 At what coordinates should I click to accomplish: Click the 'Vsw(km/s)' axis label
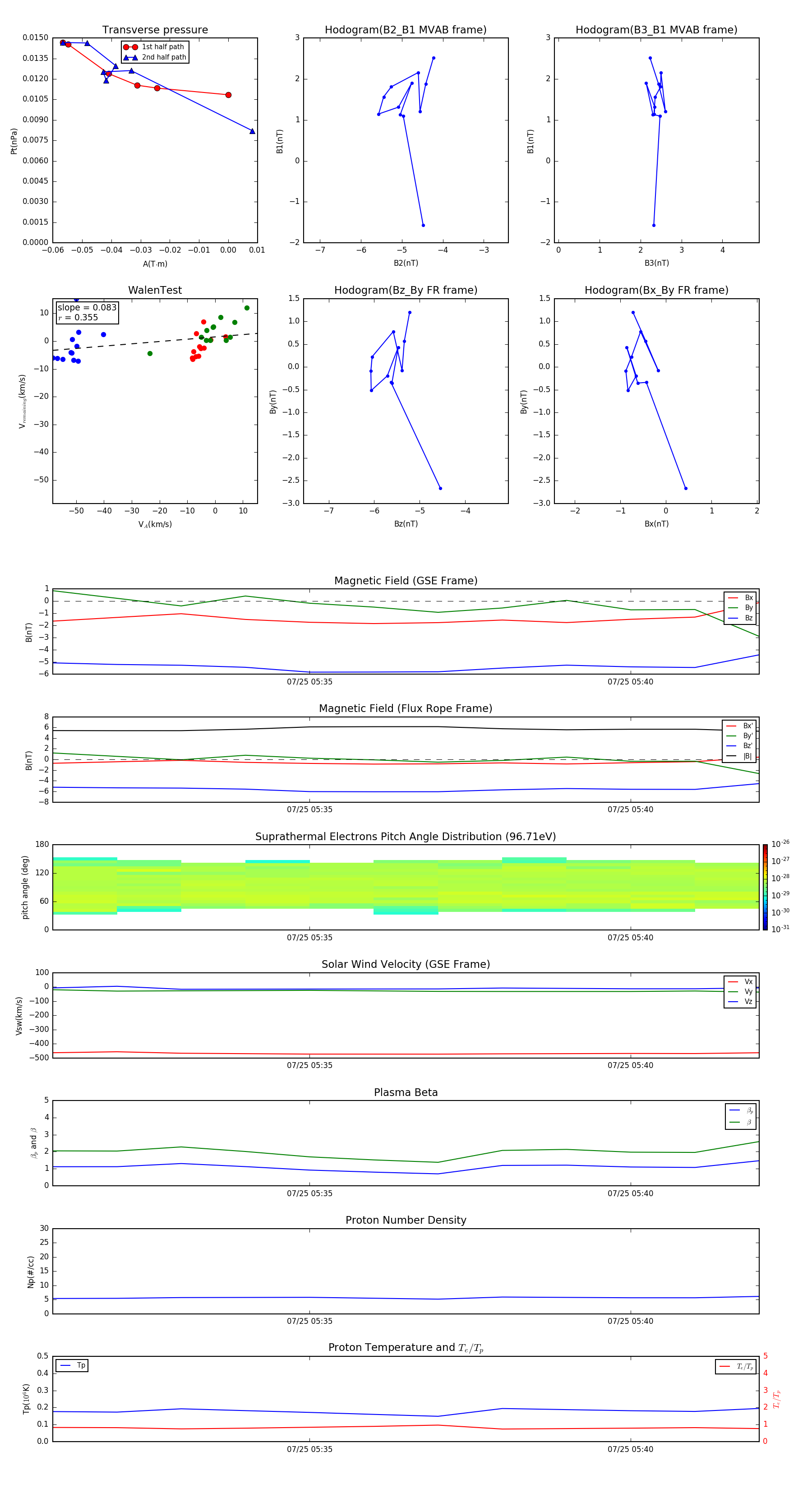pyautogui.click(x=19, y=1016)
